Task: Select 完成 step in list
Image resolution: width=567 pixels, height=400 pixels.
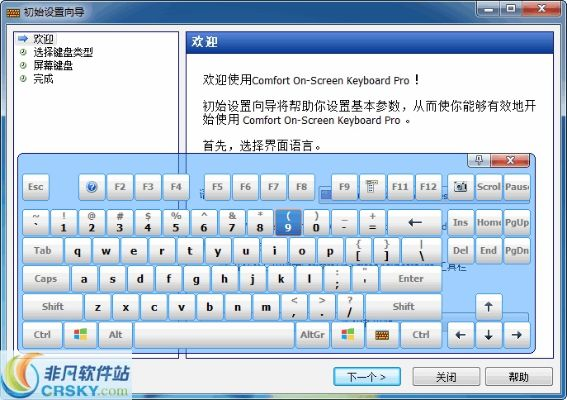Action: 43,78
